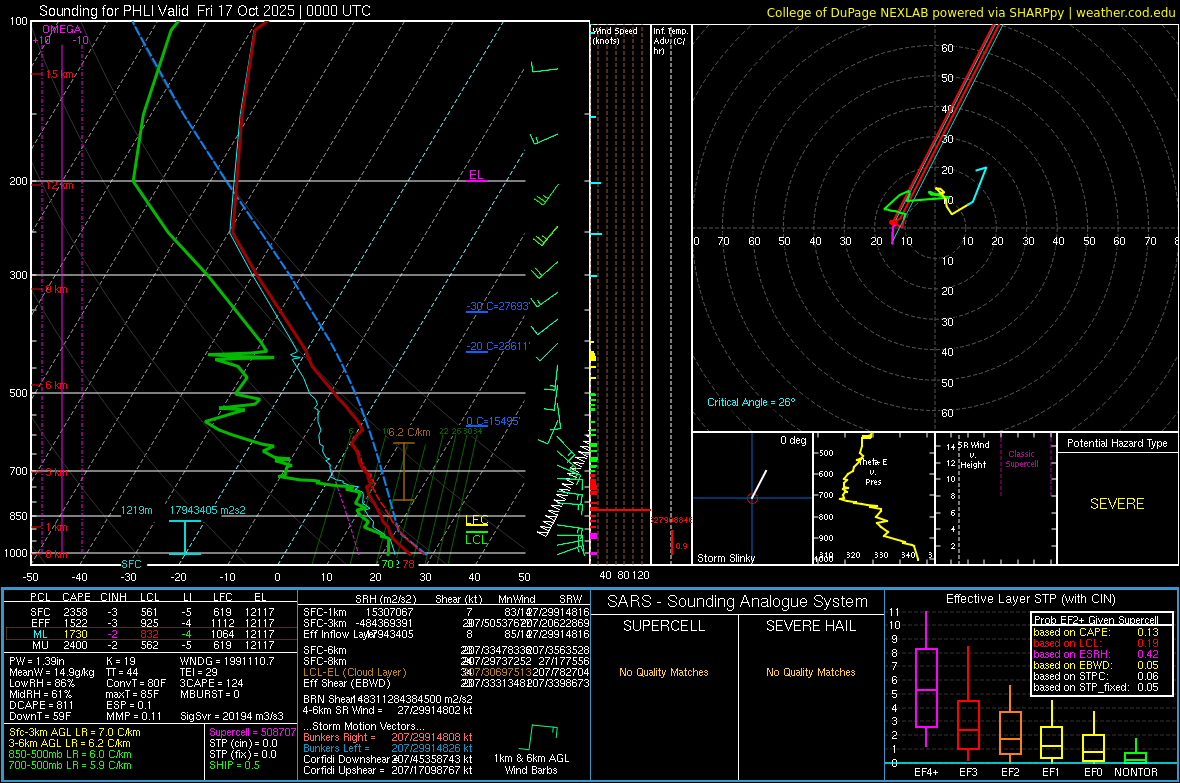Click the "based on ESRH: 0.42" probability
1180x783 pixels.
click(x=1096, y=654)
